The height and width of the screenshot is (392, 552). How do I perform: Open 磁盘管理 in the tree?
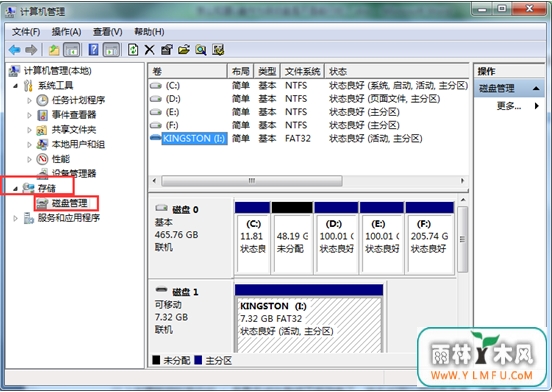[x=69, y=203]
